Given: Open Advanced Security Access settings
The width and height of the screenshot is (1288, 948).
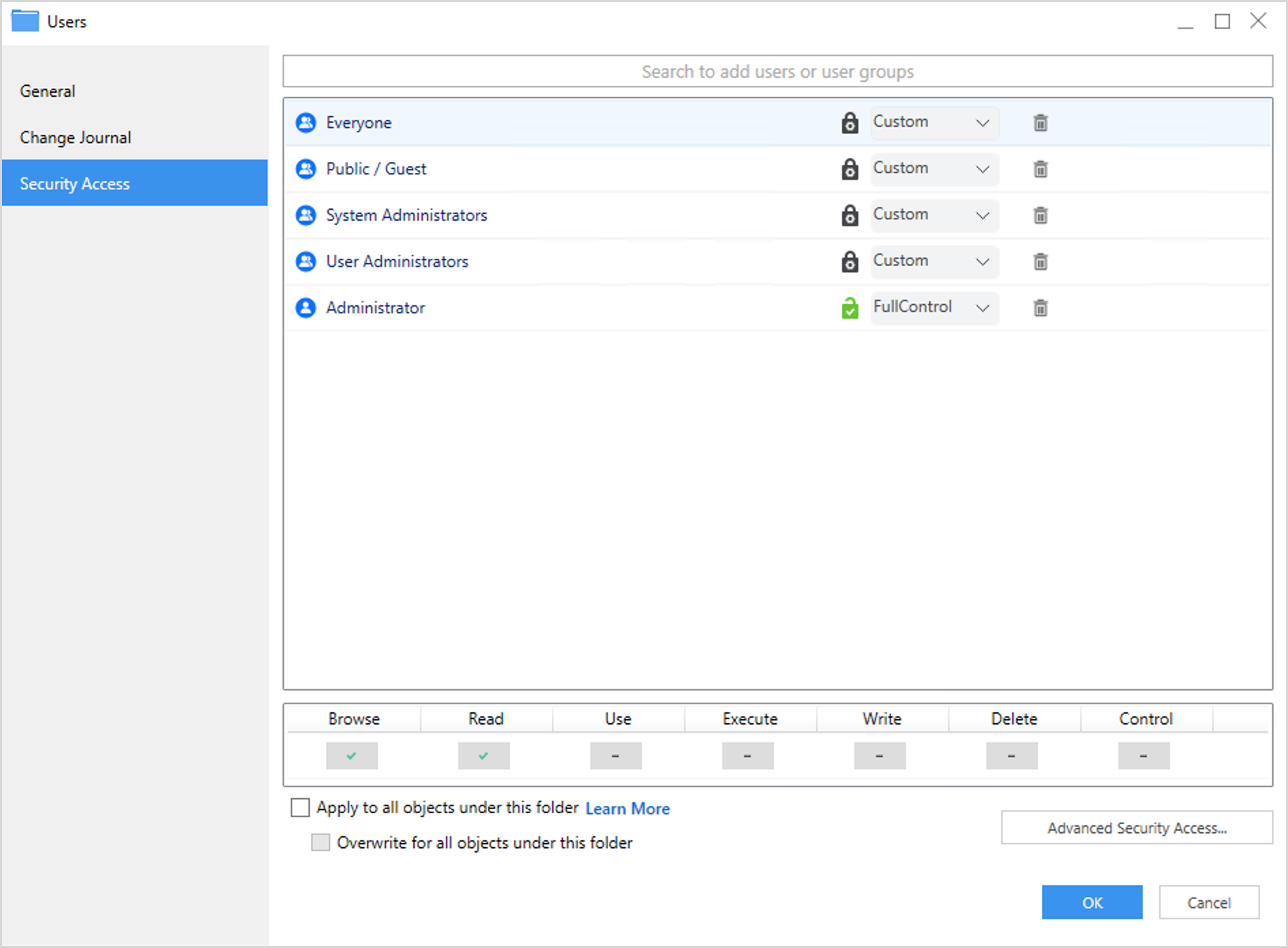Looking at the screenshot, I should click(x=1136, y=828).
